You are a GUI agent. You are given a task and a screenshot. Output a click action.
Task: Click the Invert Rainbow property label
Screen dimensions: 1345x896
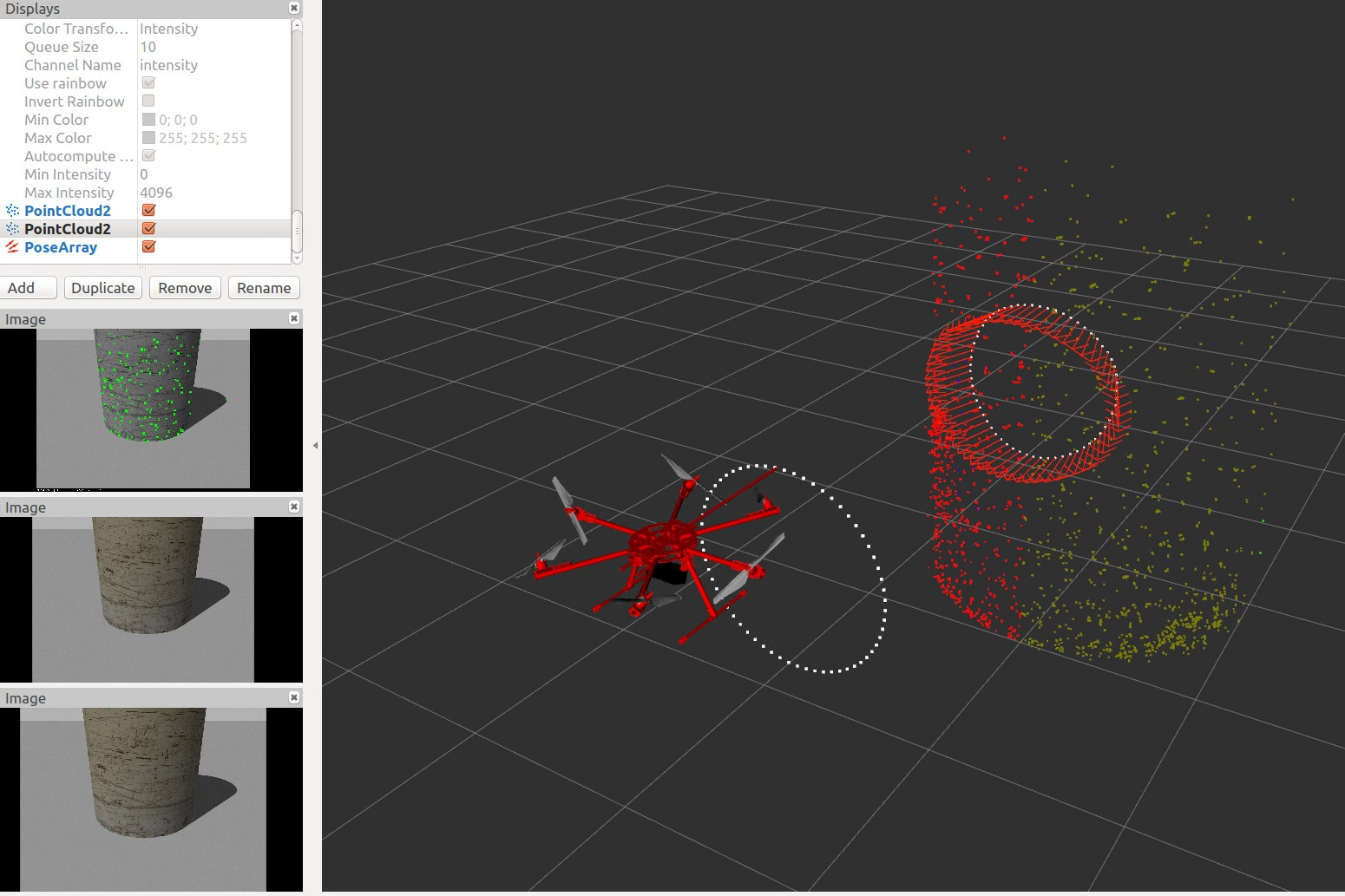[x=75, y=101]
